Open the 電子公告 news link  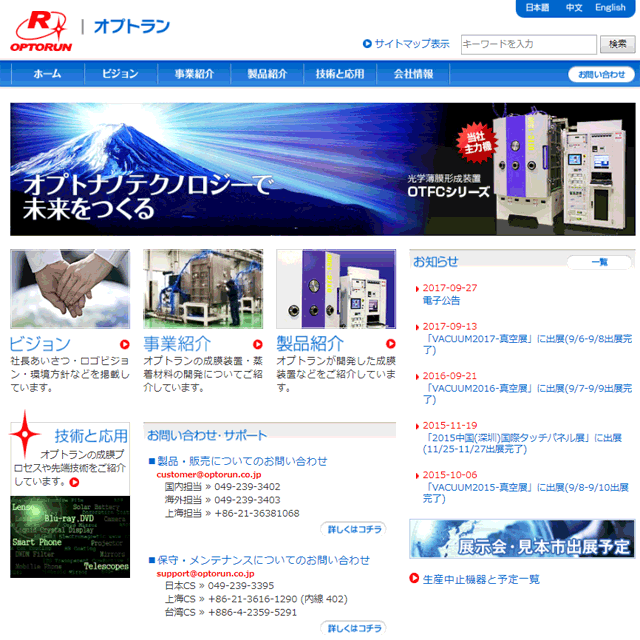(442, 300)
